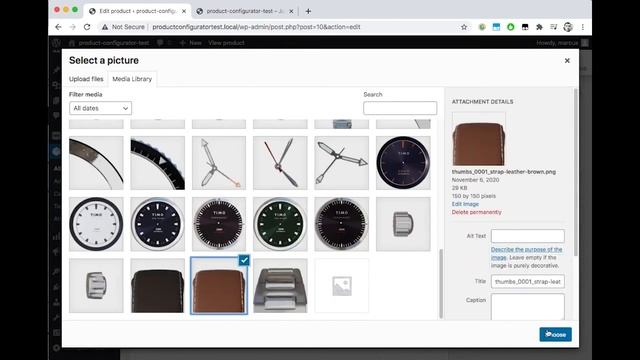Open the Describe the purpose of the image link
Image resolution: width=640 pixels, height=360 pixels.
[x=526, y=253]
